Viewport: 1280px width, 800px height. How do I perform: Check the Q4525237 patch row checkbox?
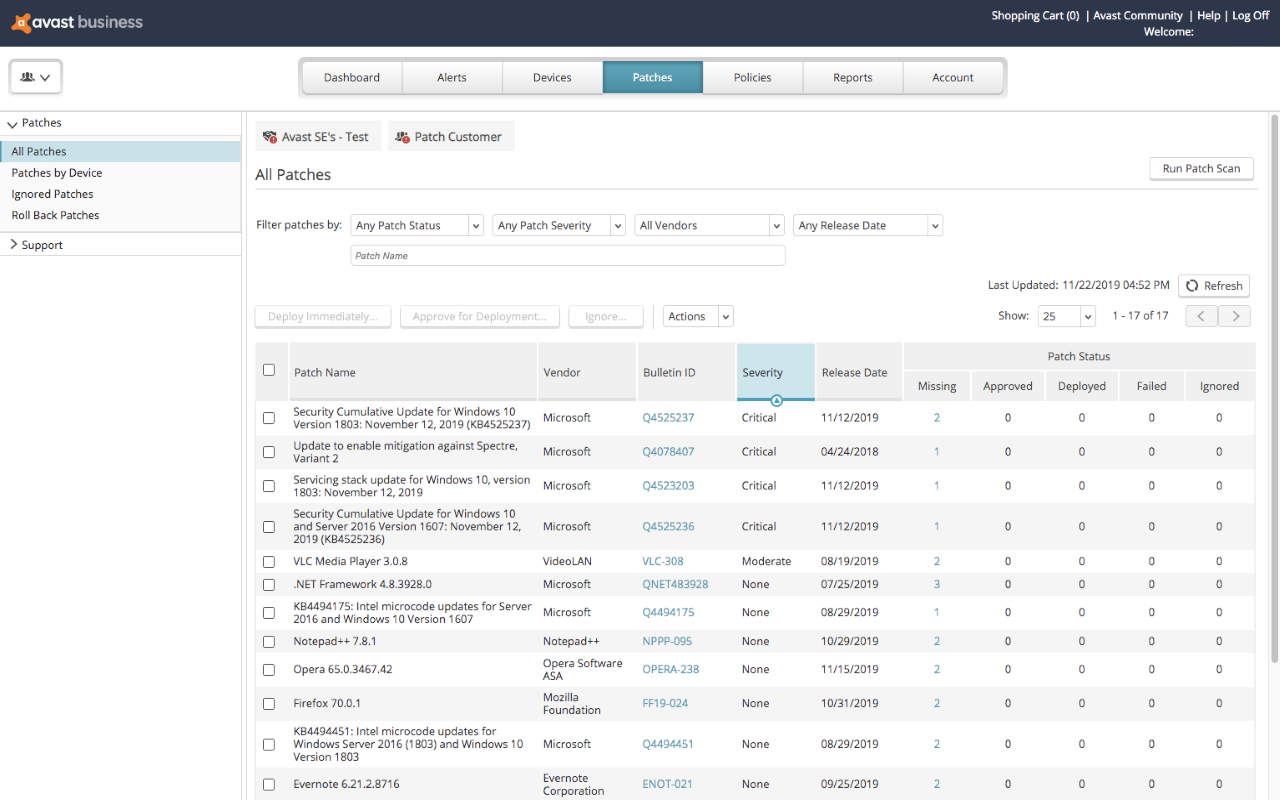(269, 418)
